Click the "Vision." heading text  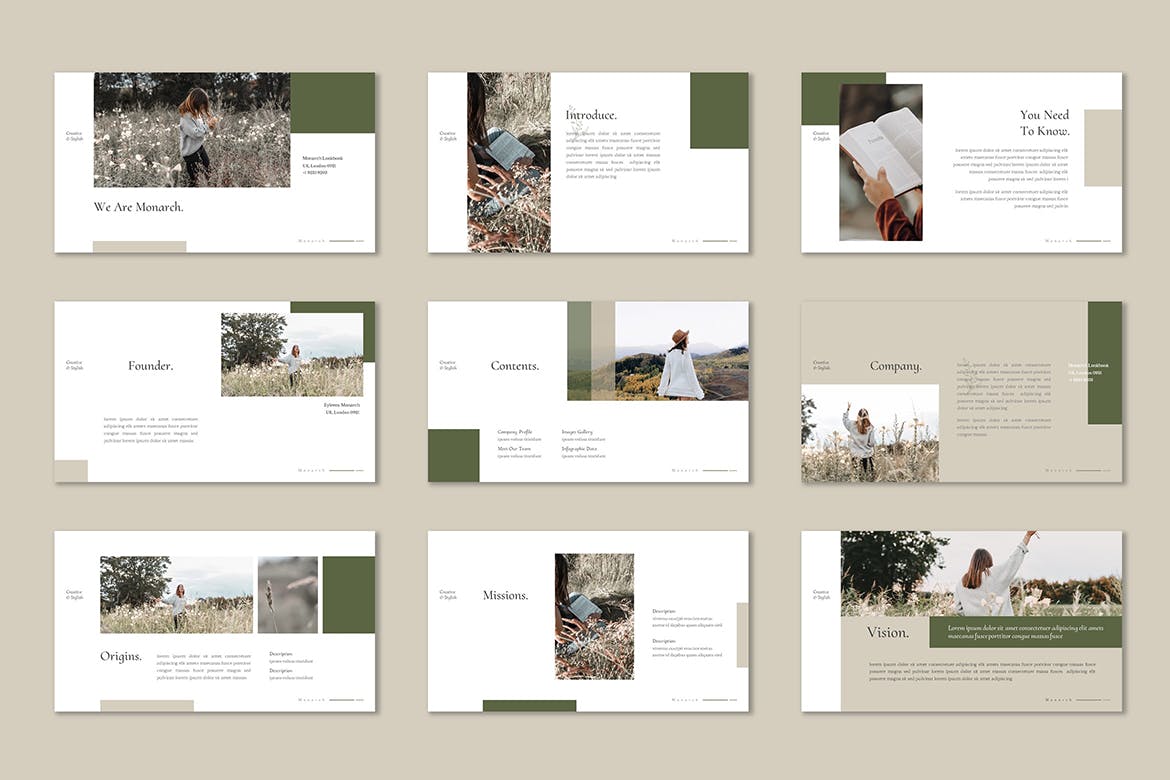click(887, 632)
